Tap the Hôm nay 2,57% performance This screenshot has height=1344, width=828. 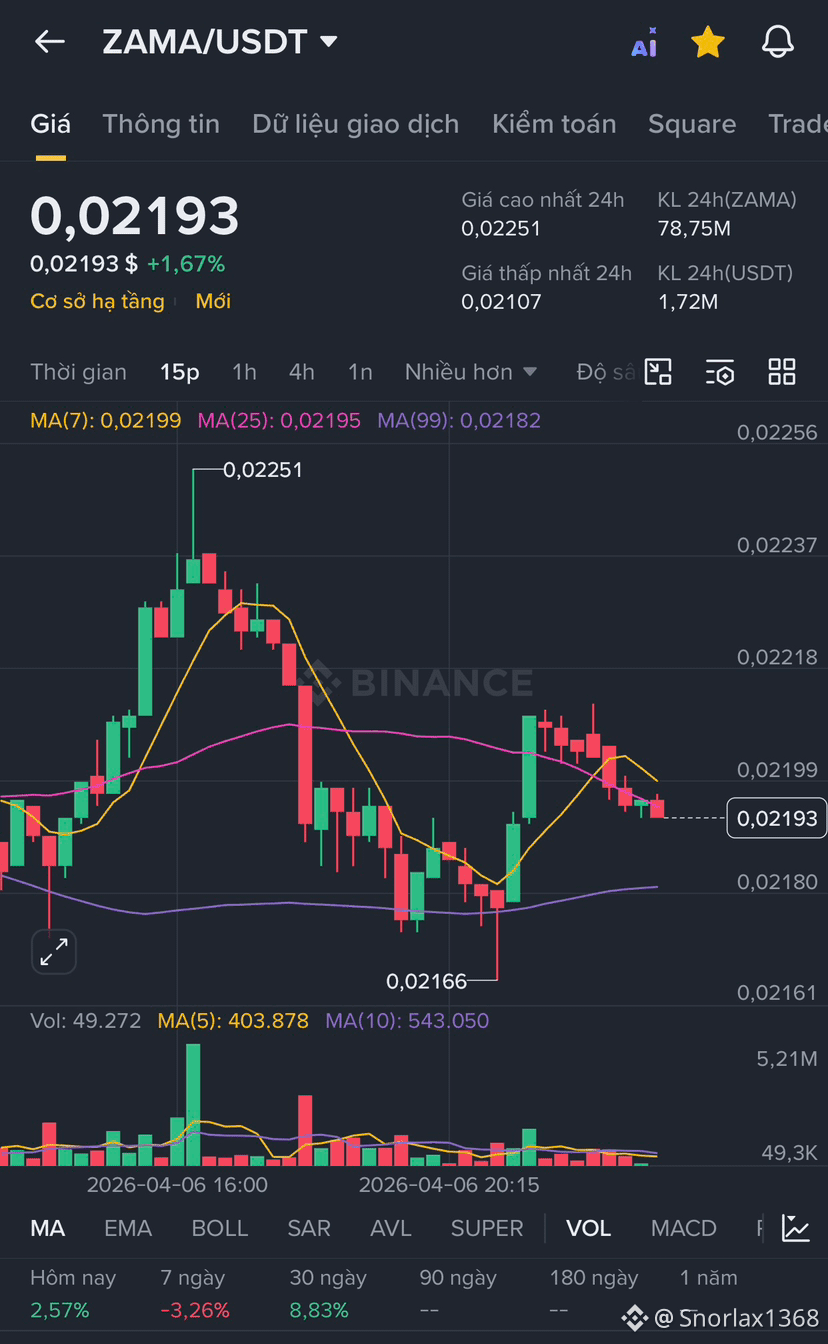[x=73, y=1293]
